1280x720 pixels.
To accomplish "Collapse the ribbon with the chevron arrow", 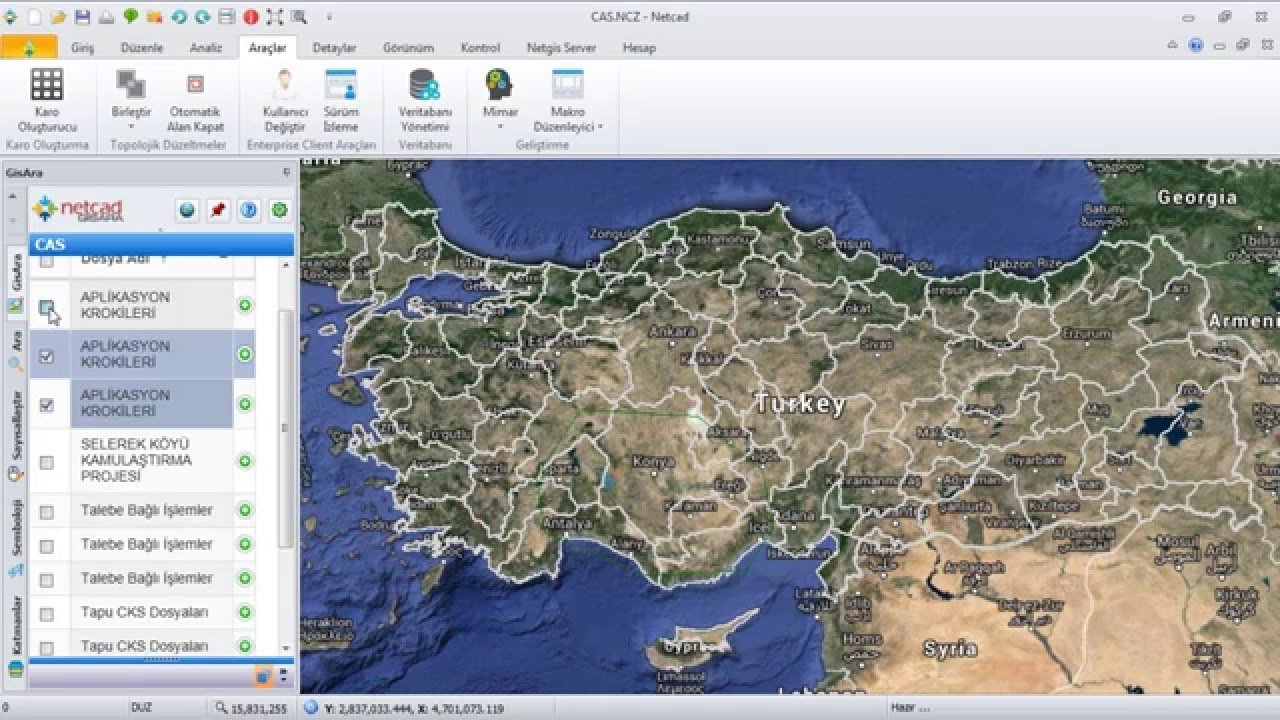I will pos(1173,45).
